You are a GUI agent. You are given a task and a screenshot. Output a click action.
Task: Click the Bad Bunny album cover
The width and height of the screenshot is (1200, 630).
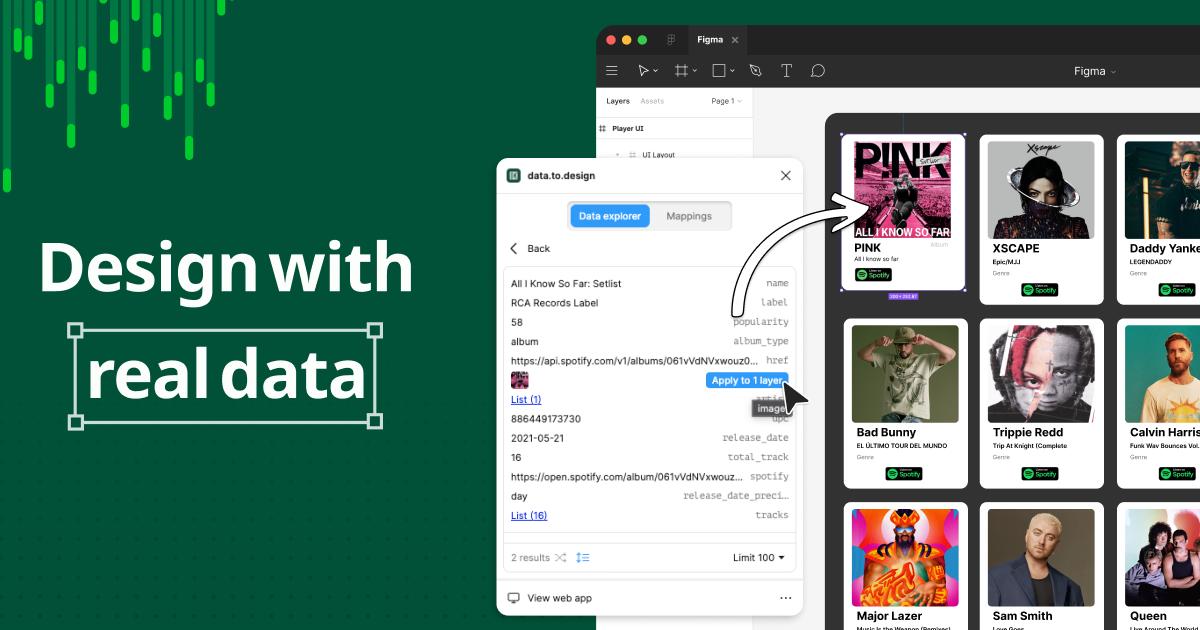tap(905, 374)
